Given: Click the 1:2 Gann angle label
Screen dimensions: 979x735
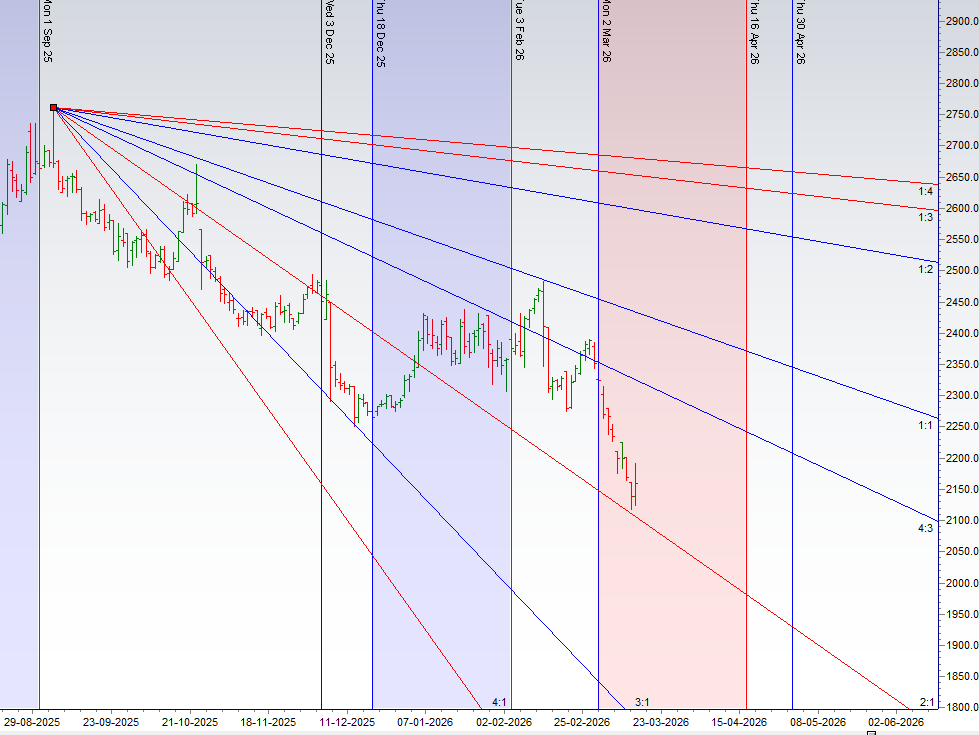Looking at the screenshot, I should pyautogui.click(x=925, y=270).
